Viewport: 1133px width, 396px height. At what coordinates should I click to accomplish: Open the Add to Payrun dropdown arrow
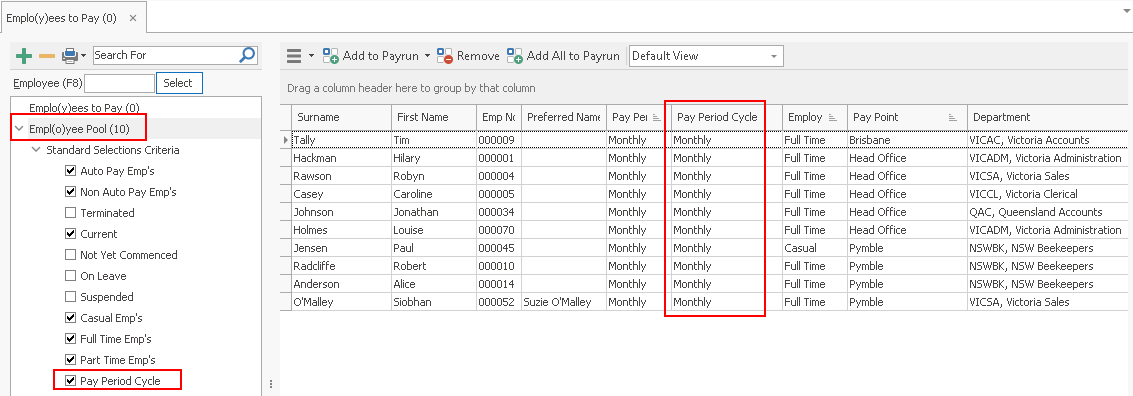428,56
